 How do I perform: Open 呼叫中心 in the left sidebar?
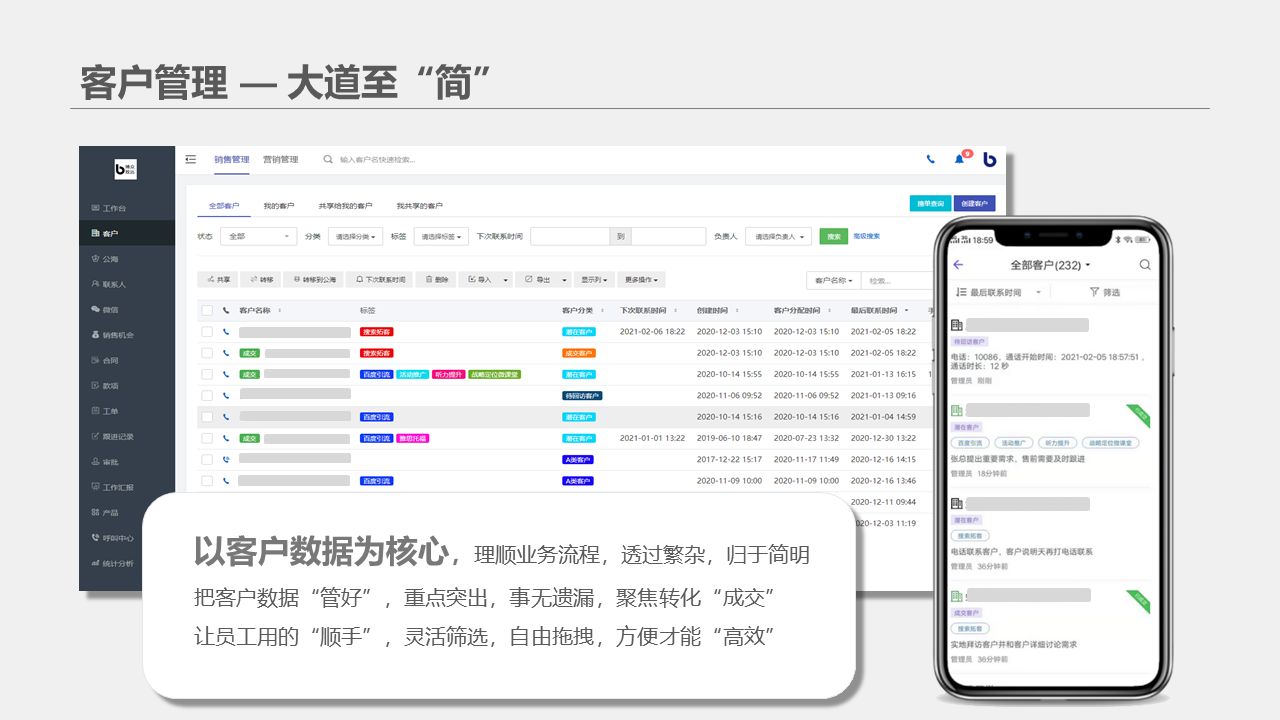click(117, 538)
